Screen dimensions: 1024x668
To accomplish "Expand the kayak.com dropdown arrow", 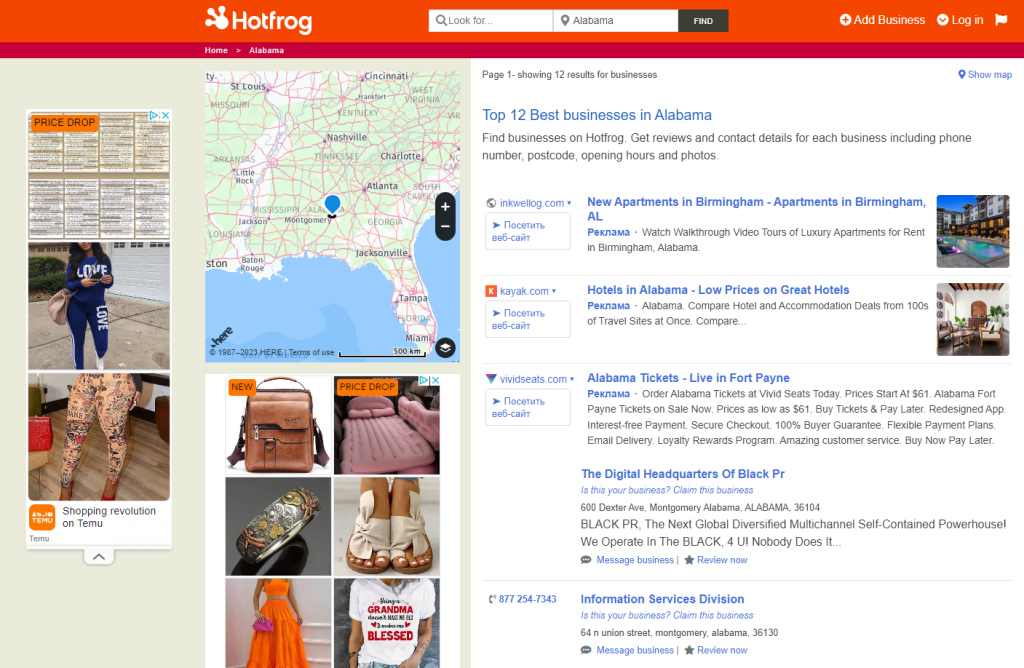I will pos(554,291).
